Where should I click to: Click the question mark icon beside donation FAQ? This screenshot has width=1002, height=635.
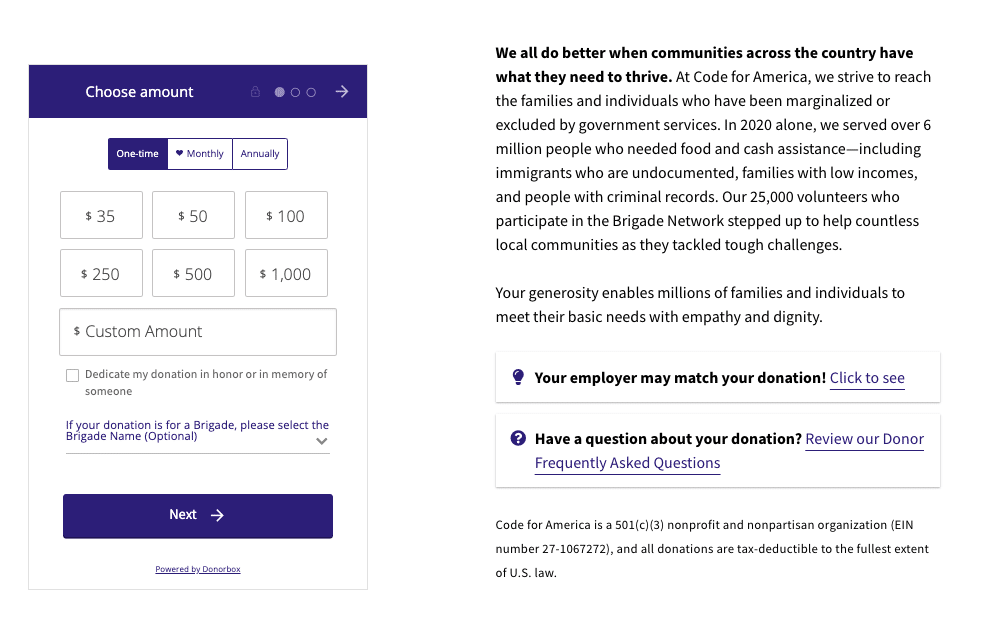click(x=518, y=438)
